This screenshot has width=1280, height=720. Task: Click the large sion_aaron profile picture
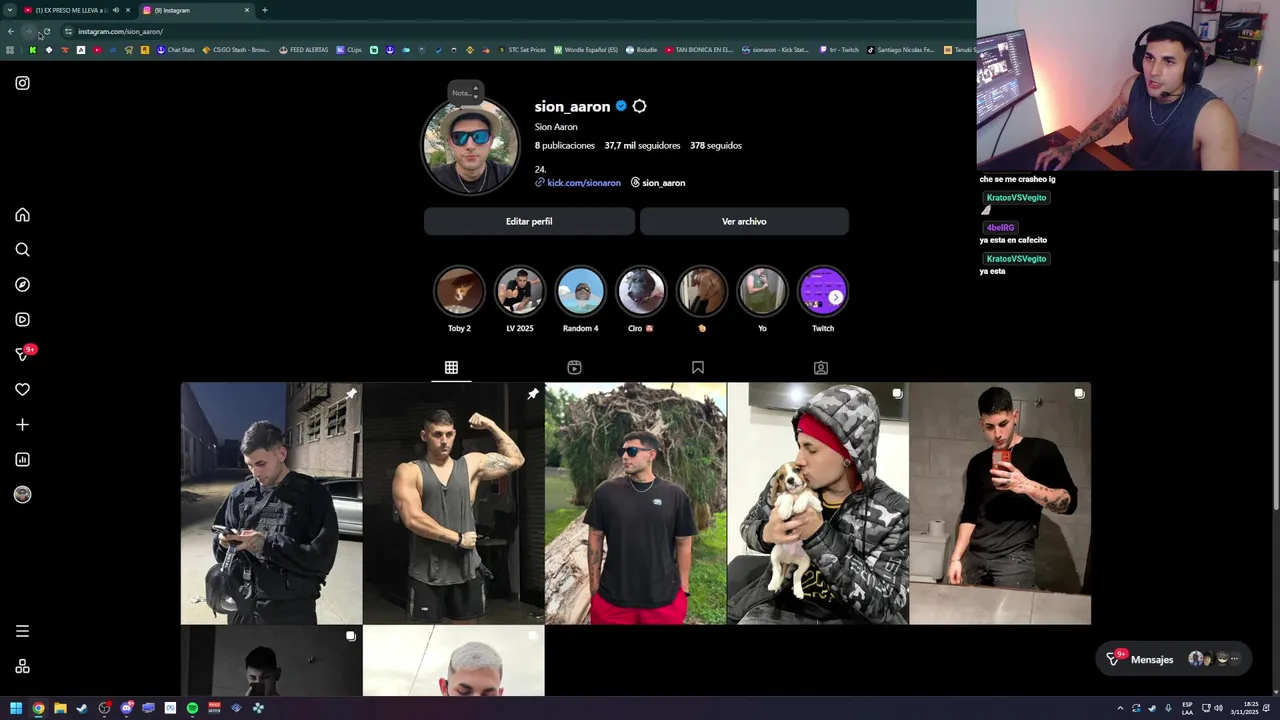coord(470,147)
